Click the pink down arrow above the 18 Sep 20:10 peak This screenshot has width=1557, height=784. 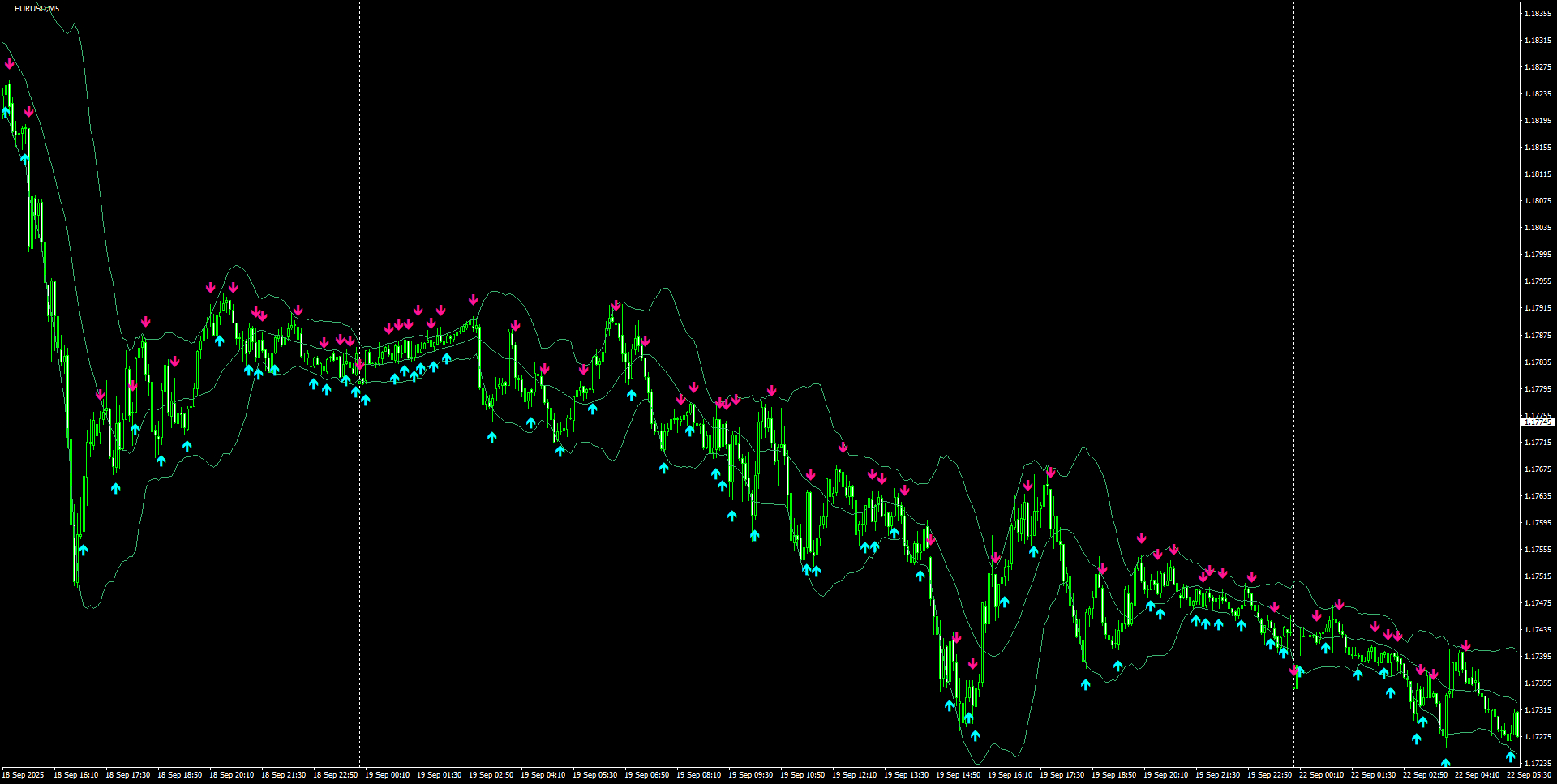pos(234,286)
